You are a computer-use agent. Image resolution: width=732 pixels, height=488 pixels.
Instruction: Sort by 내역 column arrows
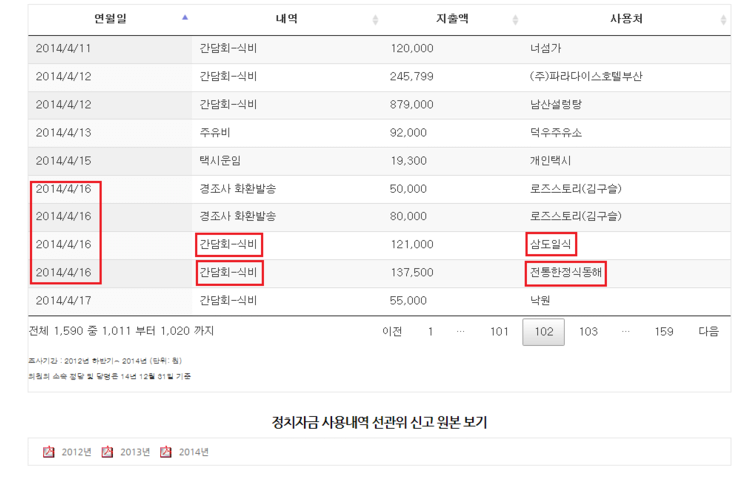pos(375,19)
